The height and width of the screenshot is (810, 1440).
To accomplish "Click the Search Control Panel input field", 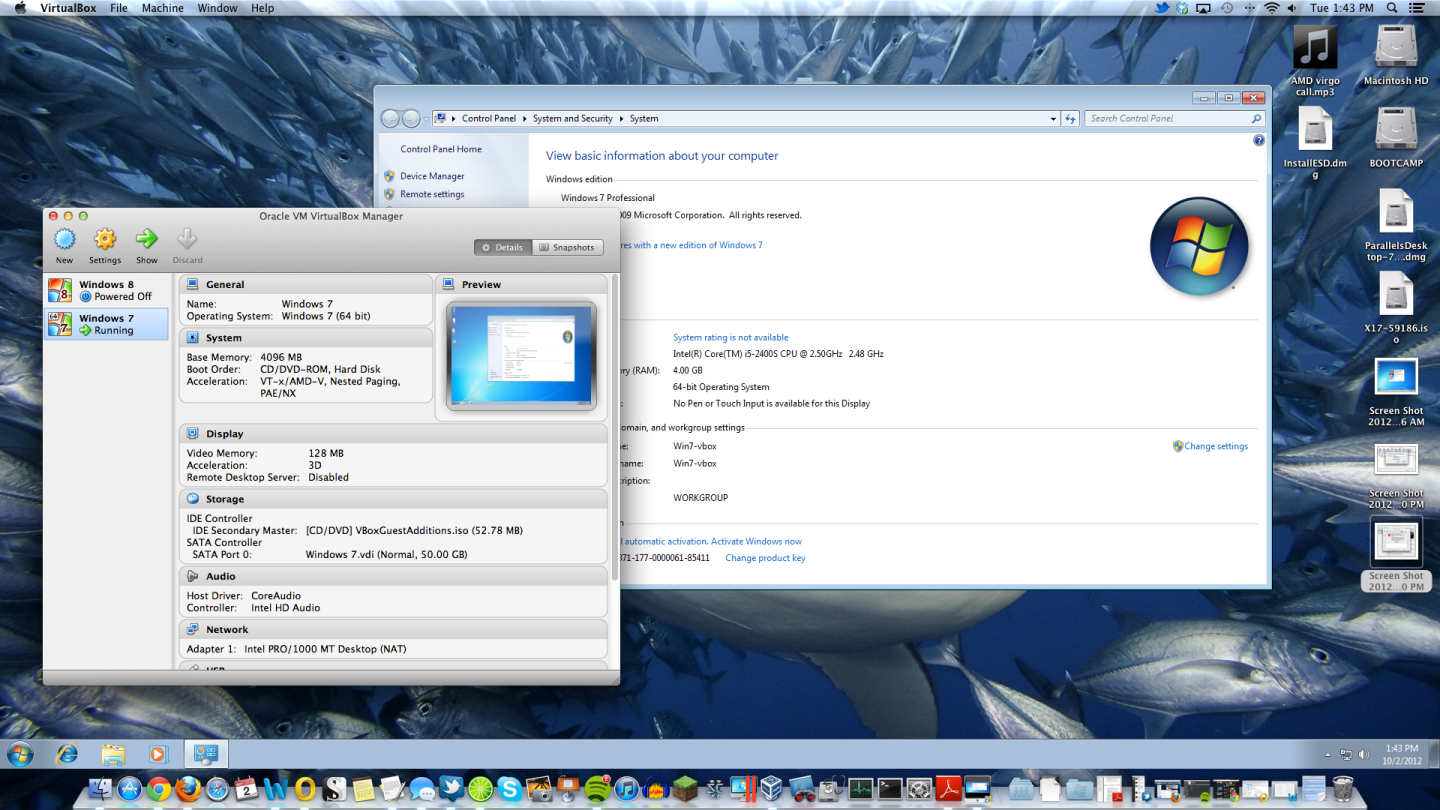I will (x=1170, y=118).
